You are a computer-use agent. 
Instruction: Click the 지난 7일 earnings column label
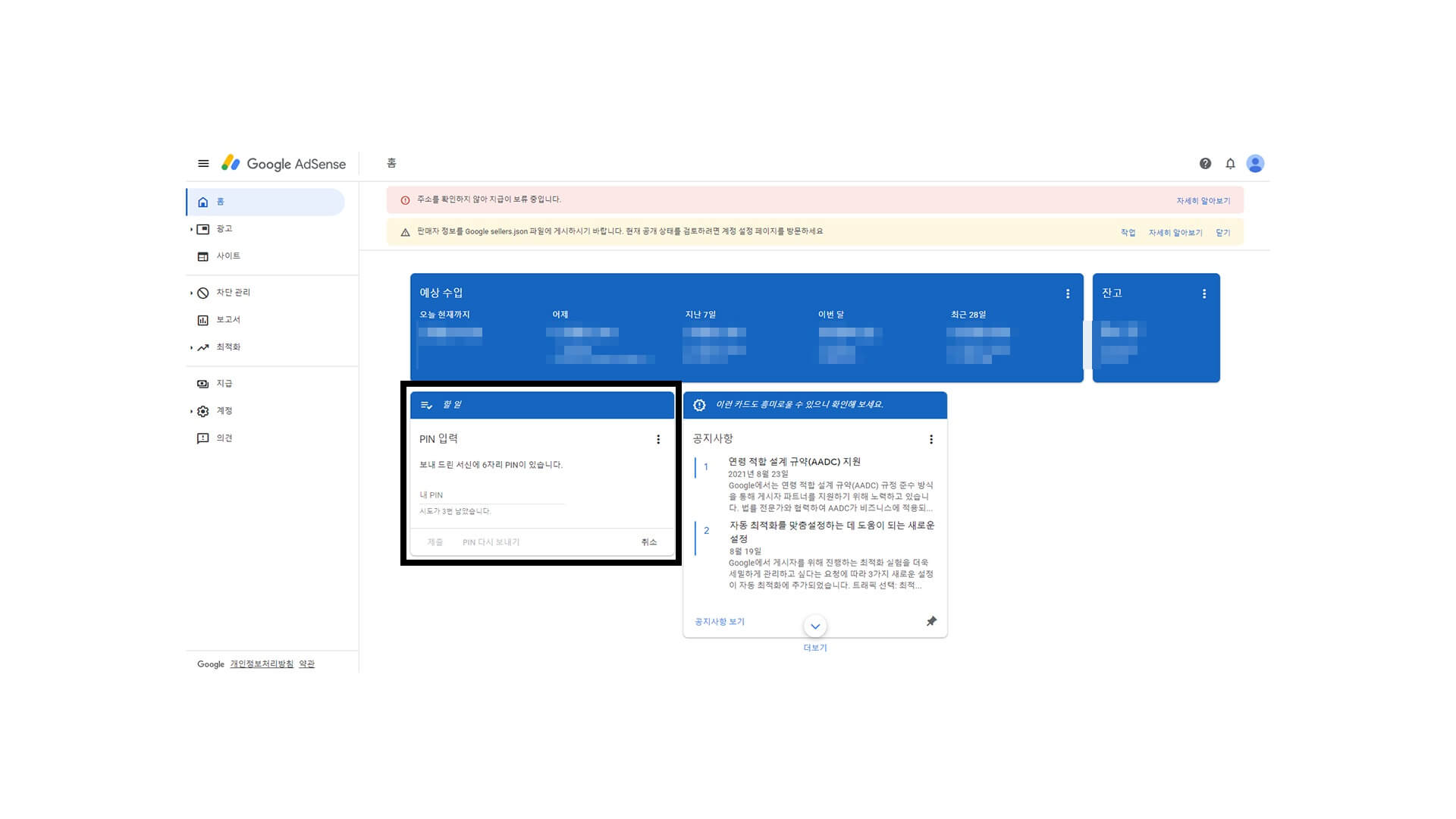(700, 315)
